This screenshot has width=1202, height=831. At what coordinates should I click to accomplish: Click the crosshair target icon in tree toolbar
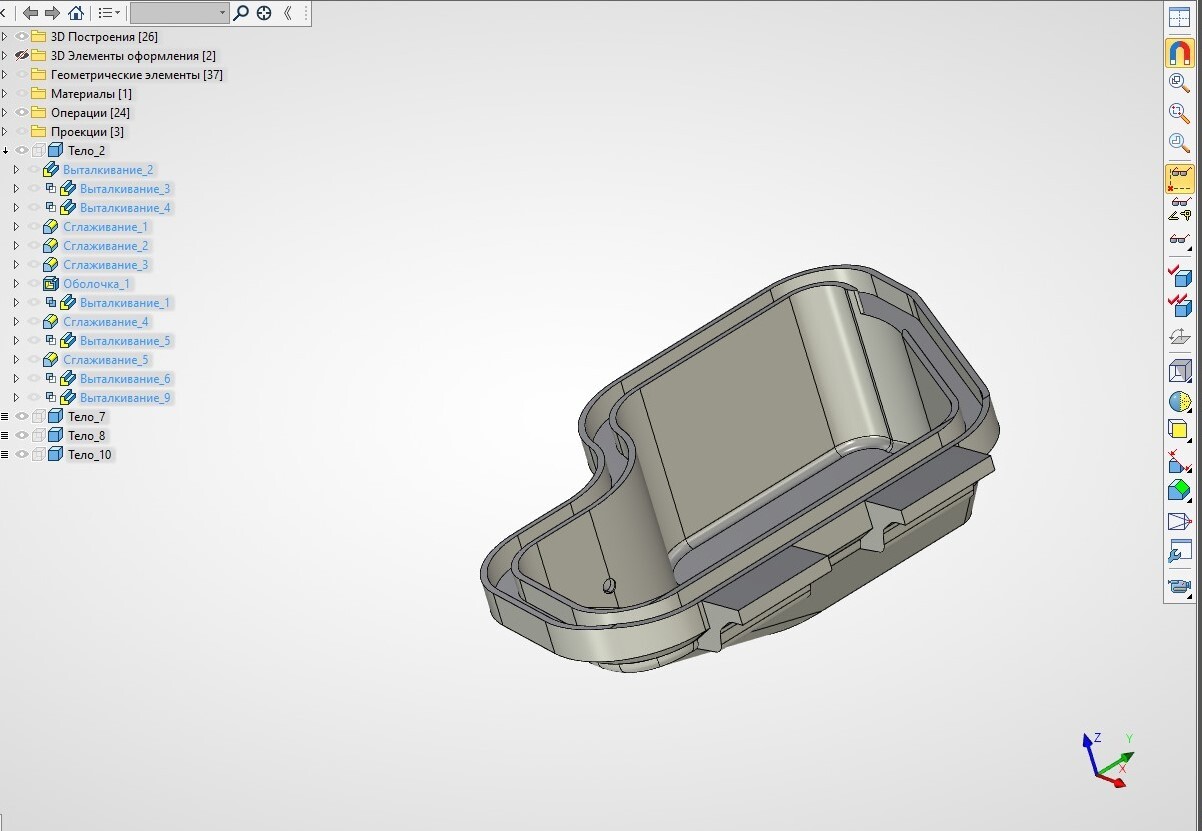pyautogui.click(x=264, y=13)
